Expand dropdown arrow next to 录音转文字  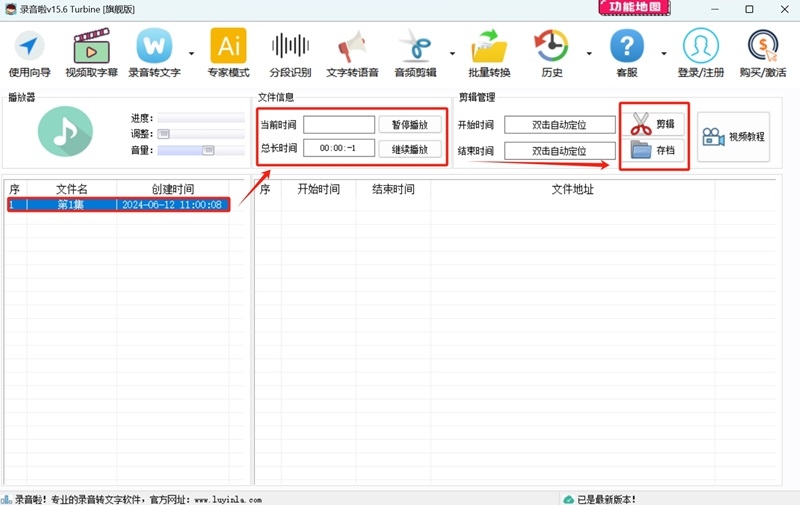[191, 53]
